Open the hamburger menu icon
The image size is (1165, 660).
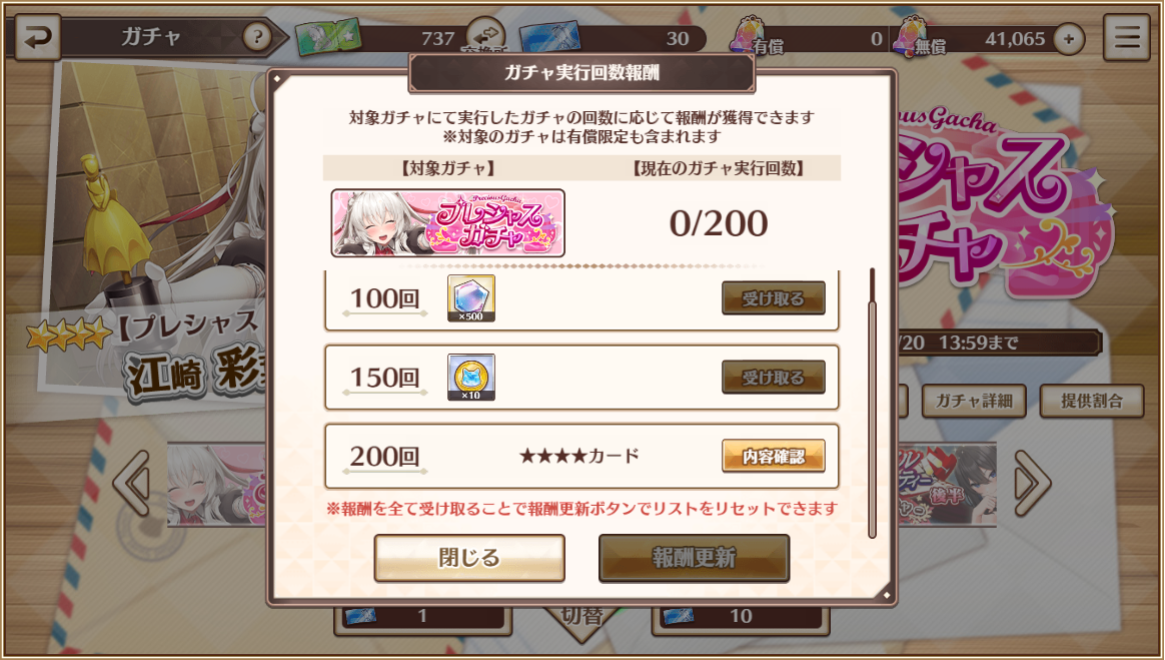pos(1126,37)
